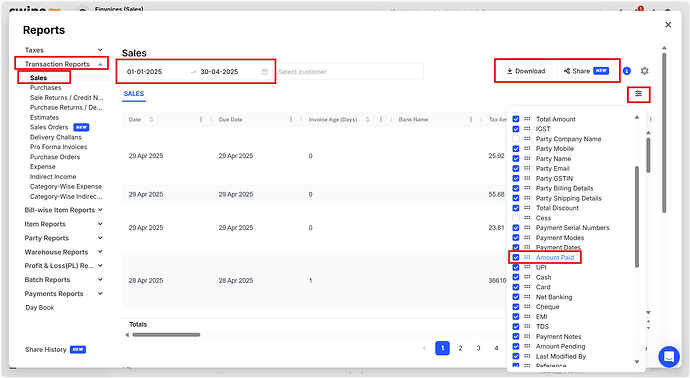
Task: Uncheck the IGST column
Action: 516,129
